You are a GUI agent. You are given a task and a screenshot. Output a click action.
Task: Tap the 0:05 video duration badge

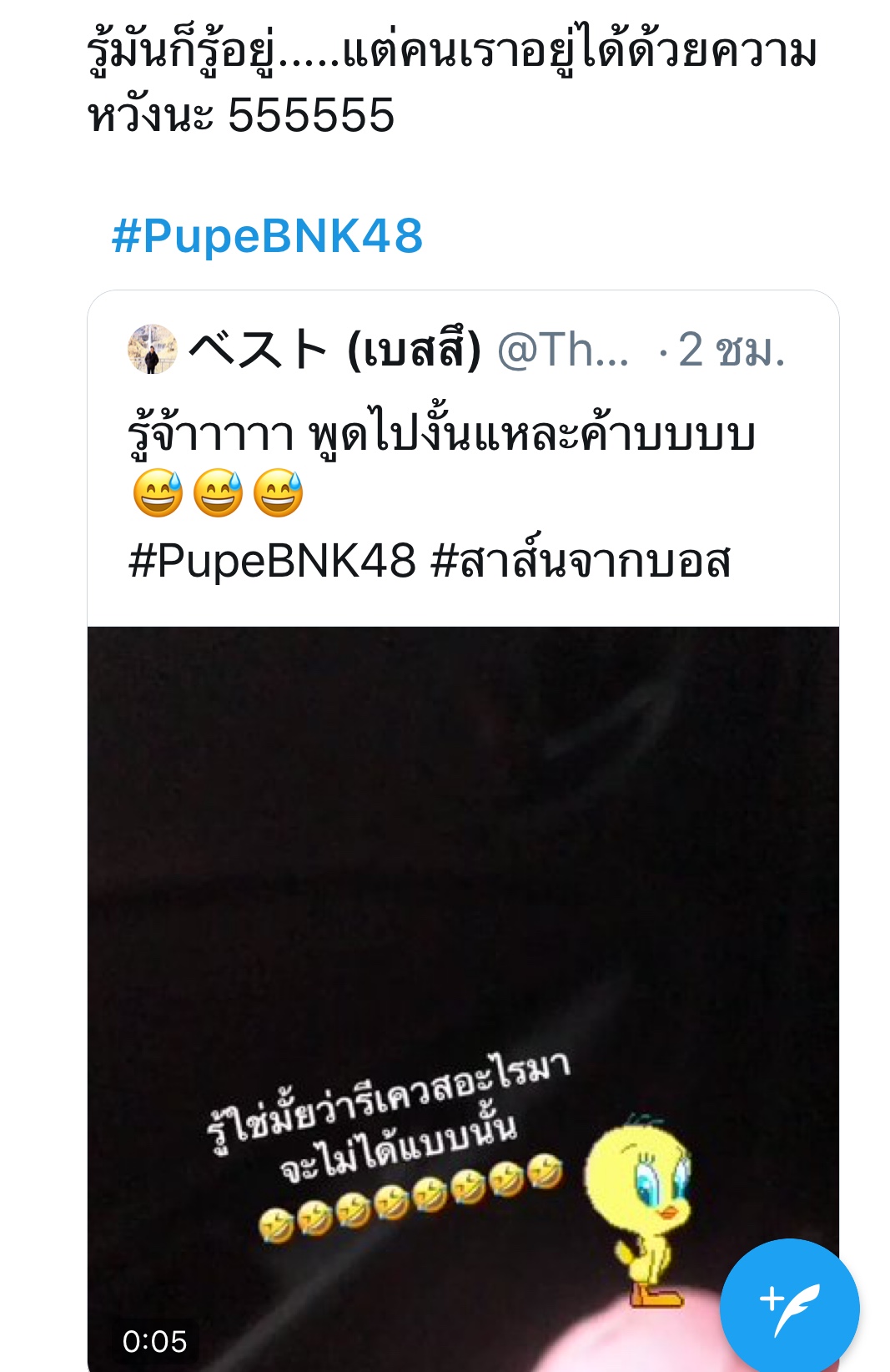click(x=154, y=1341)
